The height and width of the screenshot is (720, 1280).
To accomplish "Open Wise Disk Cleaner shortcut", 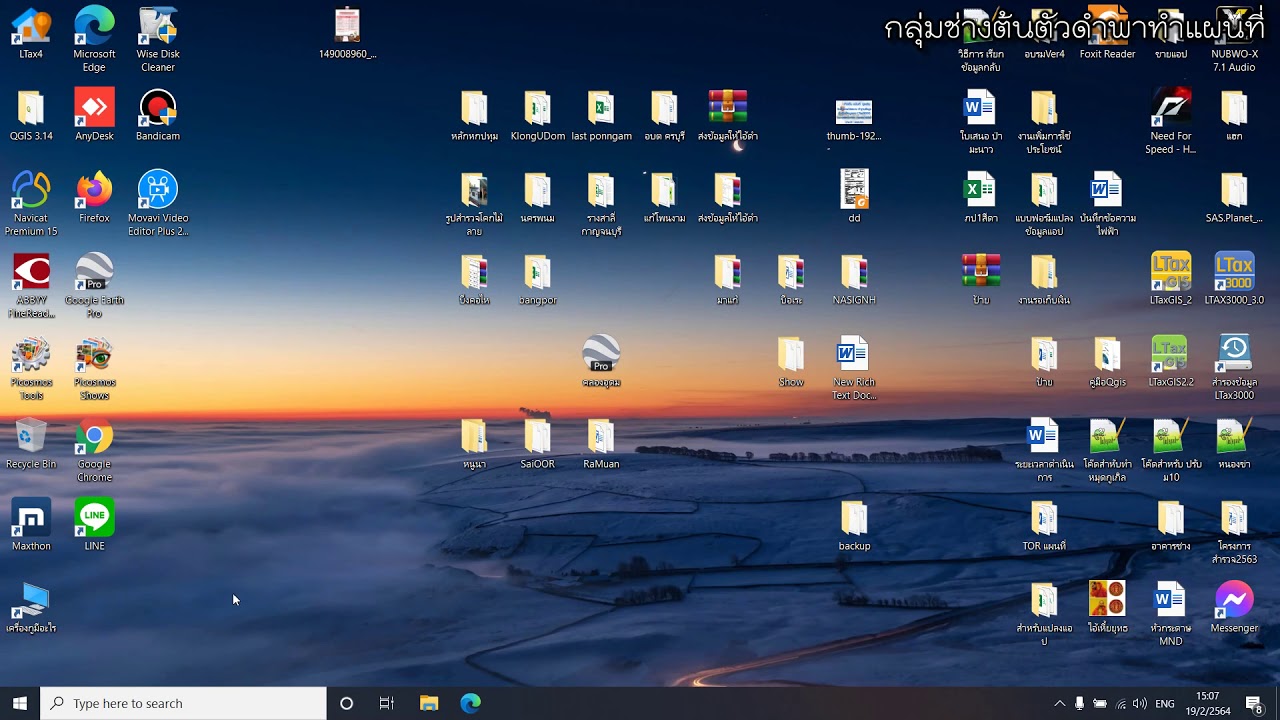I will (158, 40).
